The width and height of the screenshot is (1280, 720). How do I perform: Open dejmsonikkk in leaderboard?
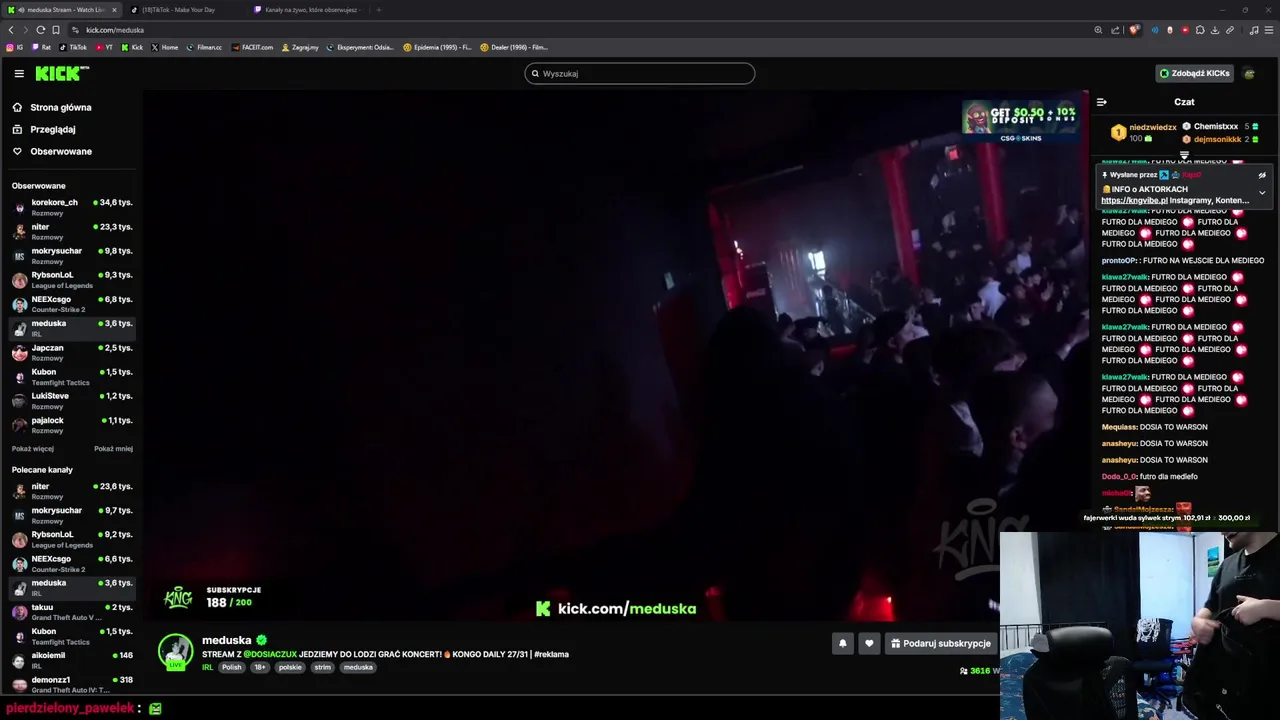point(1217,139)
